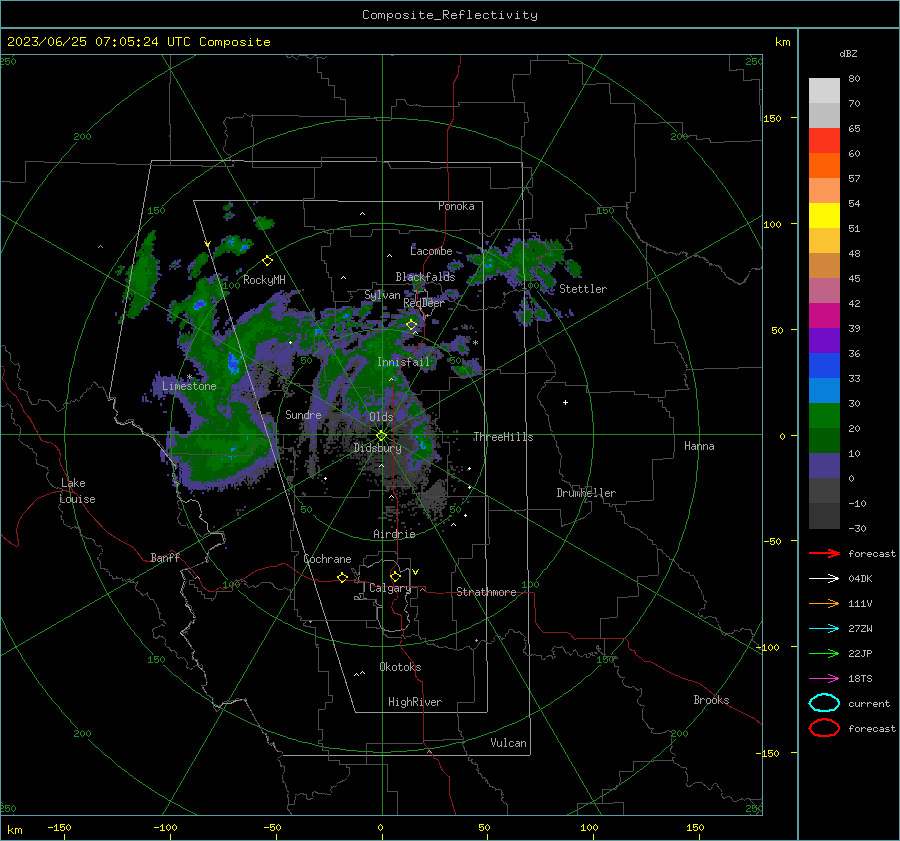Image resolution: width=900 pixels, height=841 pixels.
Task: Click the Stettler city label
Action: click(583, 289)
